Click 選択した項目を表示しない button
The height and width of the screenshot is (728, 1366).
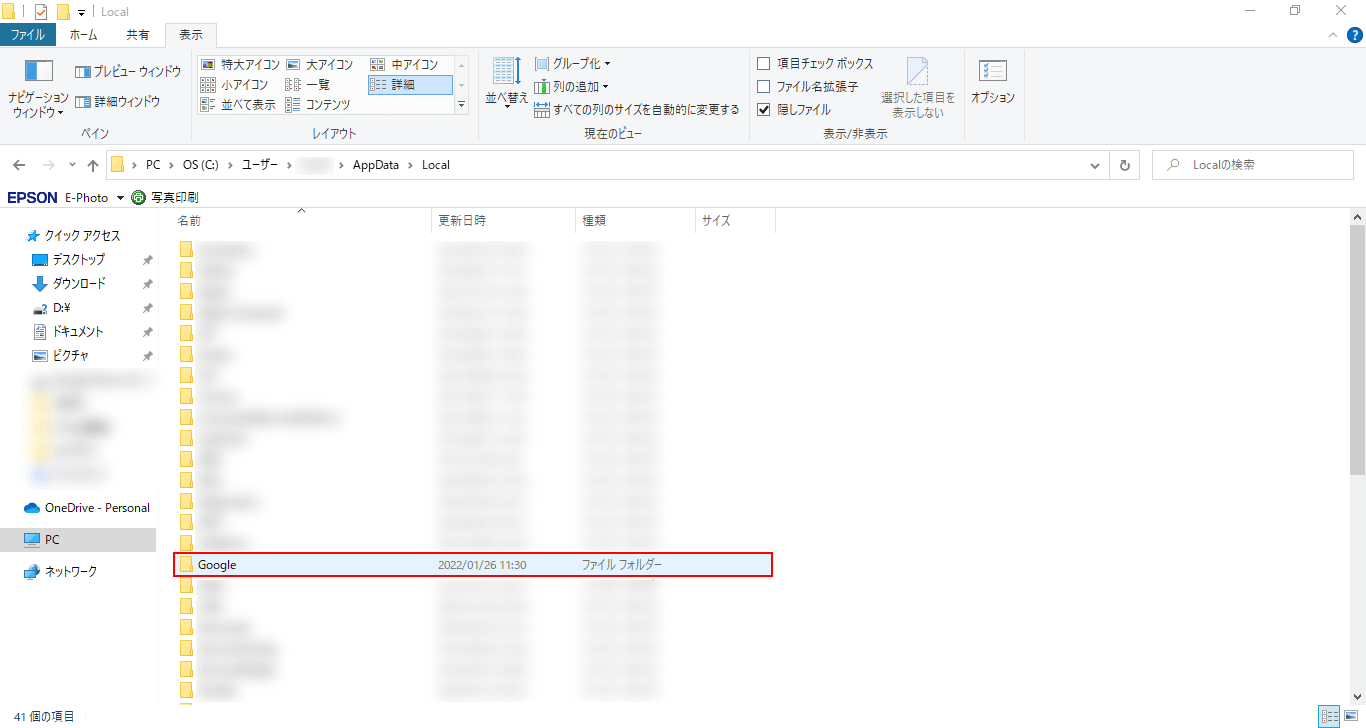pyautogui.click(x=918, y=88)
